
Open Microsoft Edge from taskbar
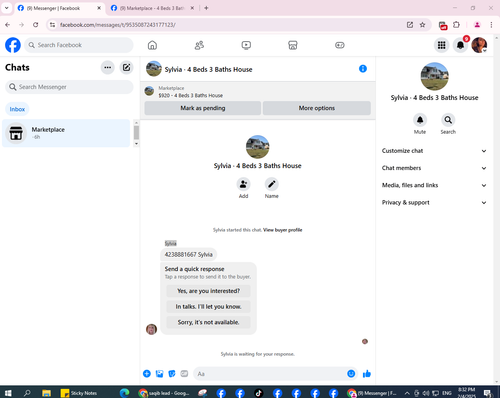point(124,393)
